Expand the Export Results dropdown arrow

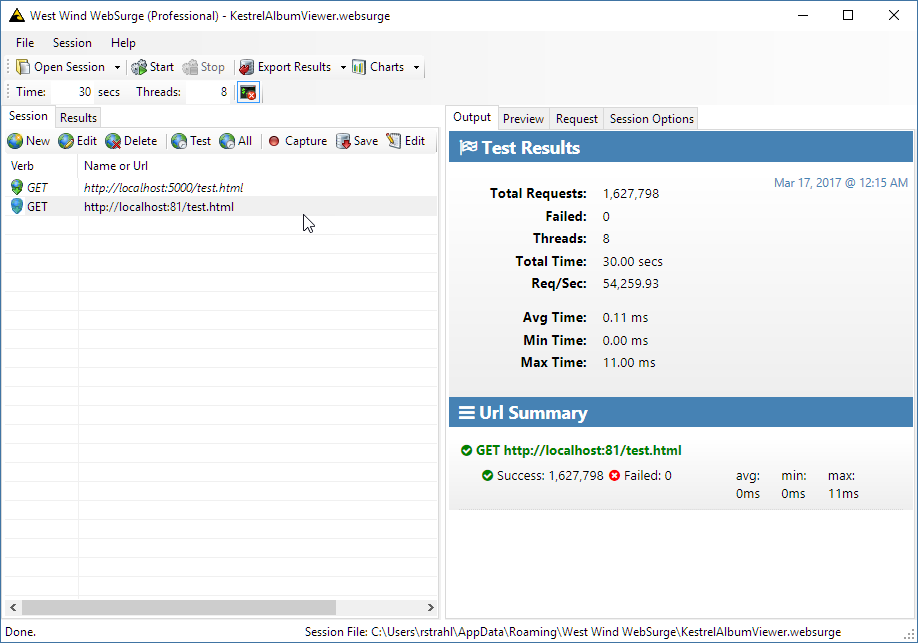343,67
